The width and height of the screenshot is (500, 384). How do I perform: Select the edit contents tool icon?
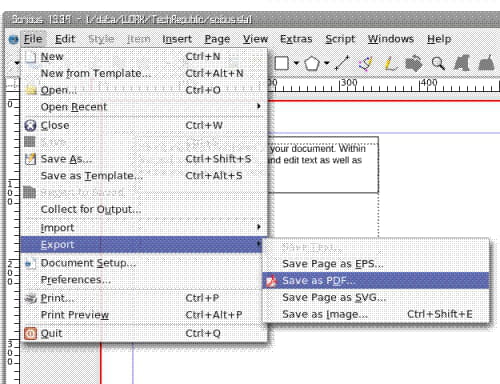462,63
